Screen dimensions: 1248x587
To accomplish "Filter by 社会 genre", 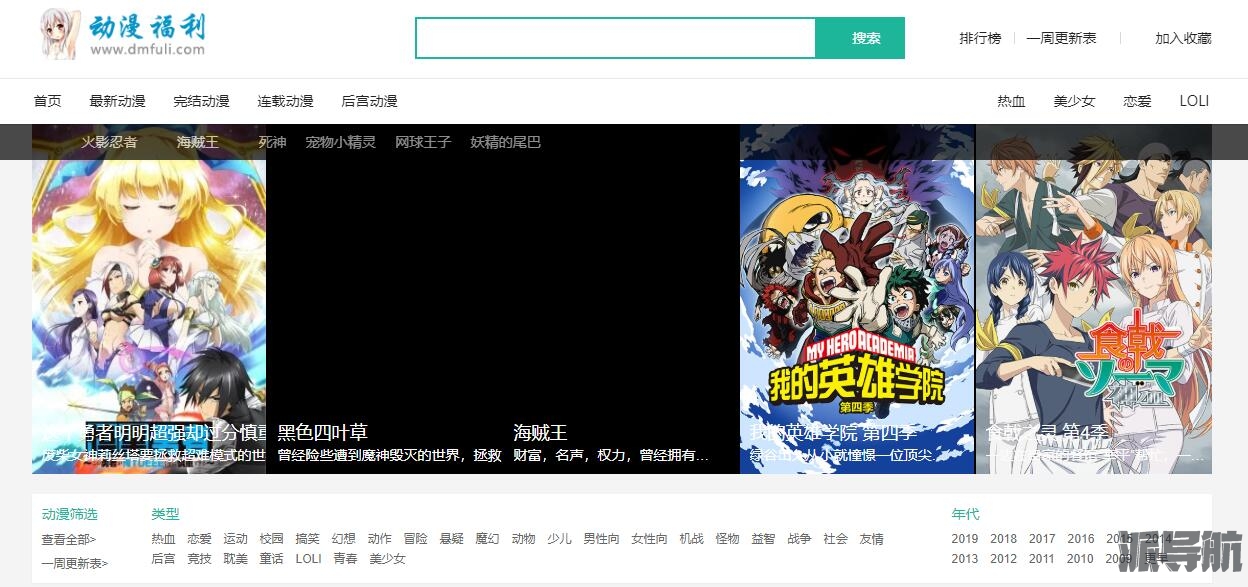I will click(x=835, y=539).
